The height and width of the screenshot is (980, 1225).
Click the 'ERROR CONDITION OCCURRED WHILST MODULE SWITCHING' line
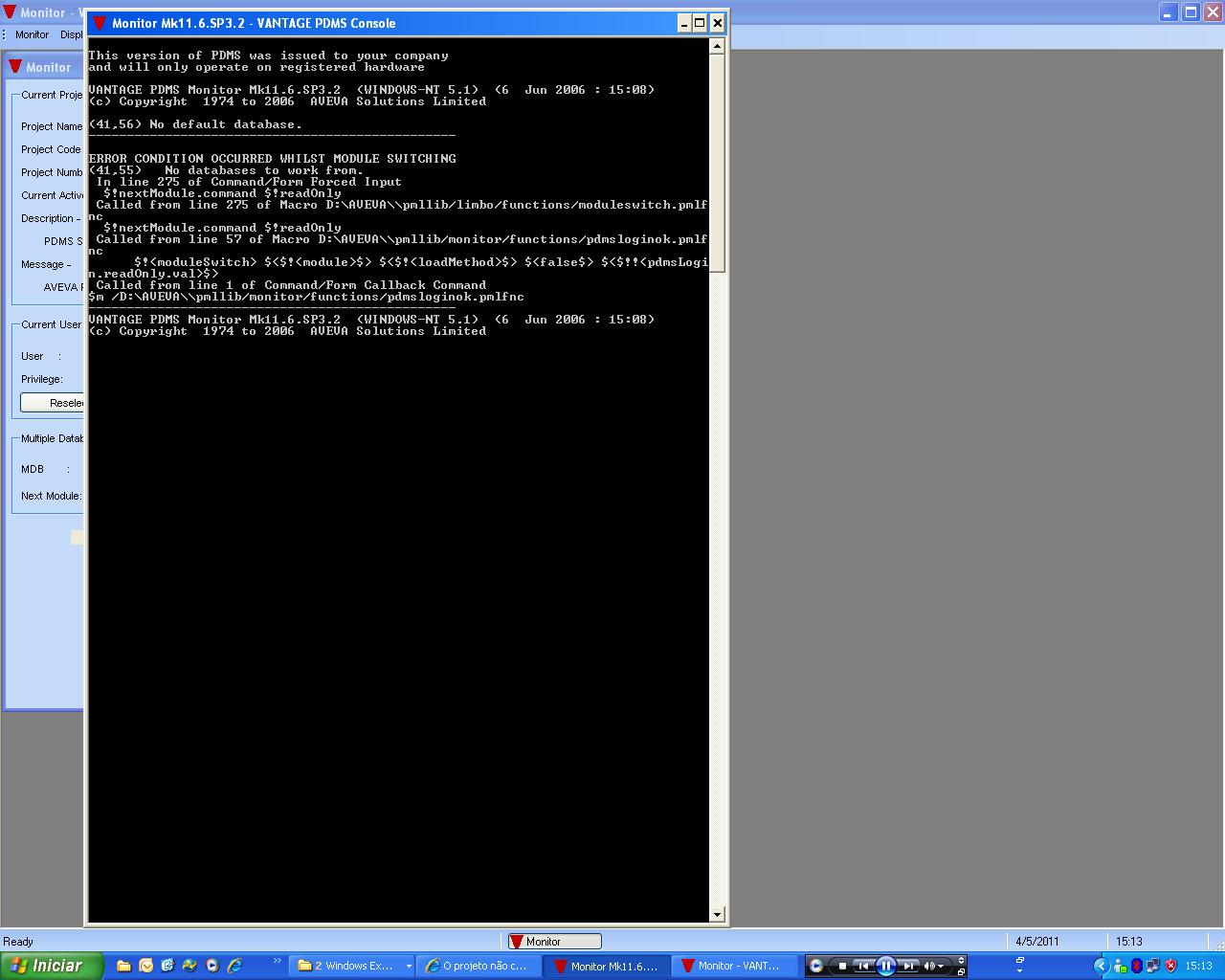point(272,159)
